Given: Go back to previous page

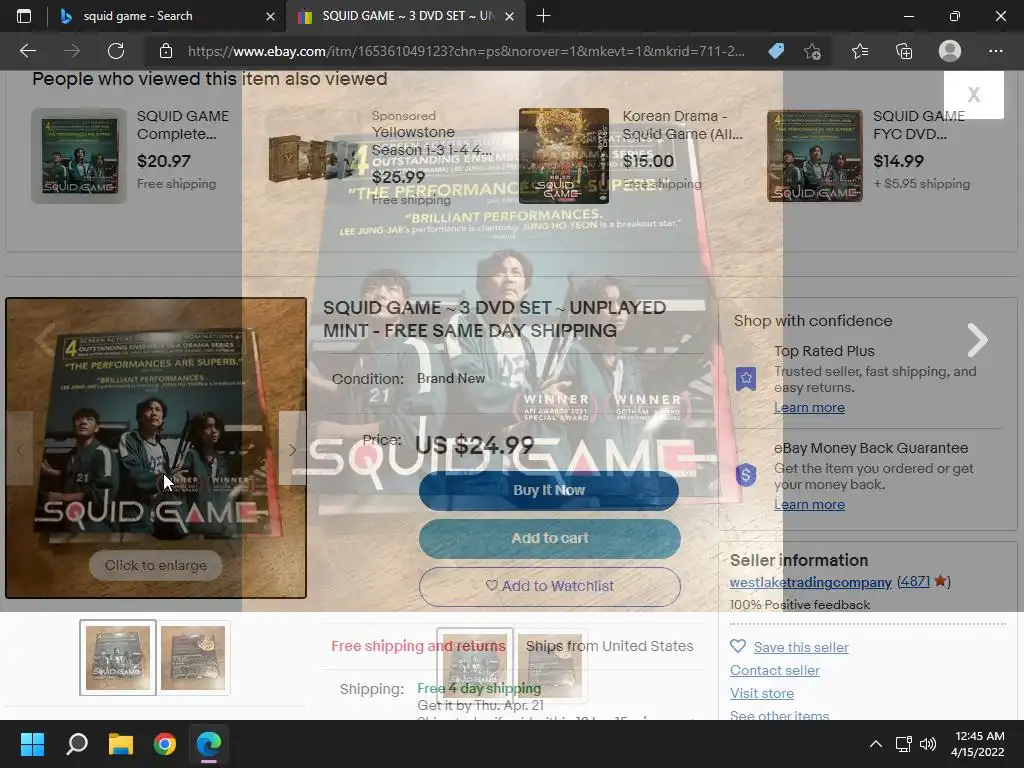Looking at the screenshot, I should pyautogui.click(x=27, y=51).
